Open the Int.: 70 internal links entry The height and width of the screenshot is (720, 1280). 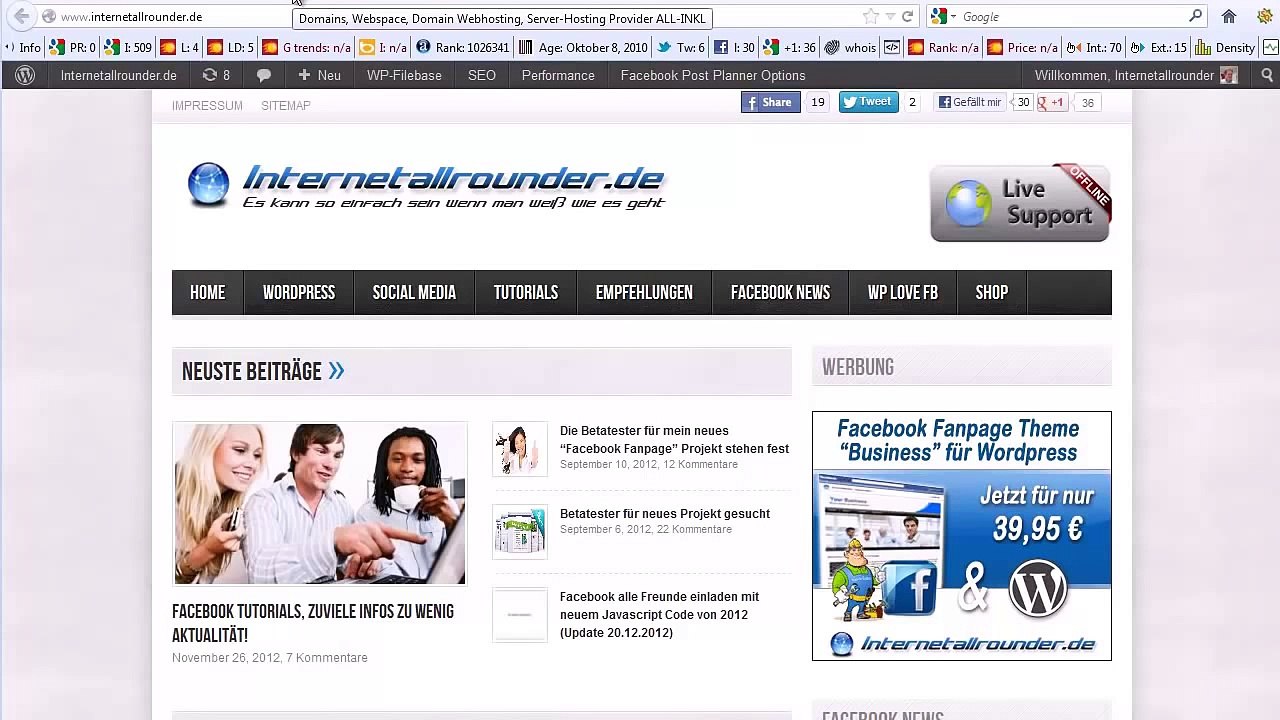coord(1093,47)
